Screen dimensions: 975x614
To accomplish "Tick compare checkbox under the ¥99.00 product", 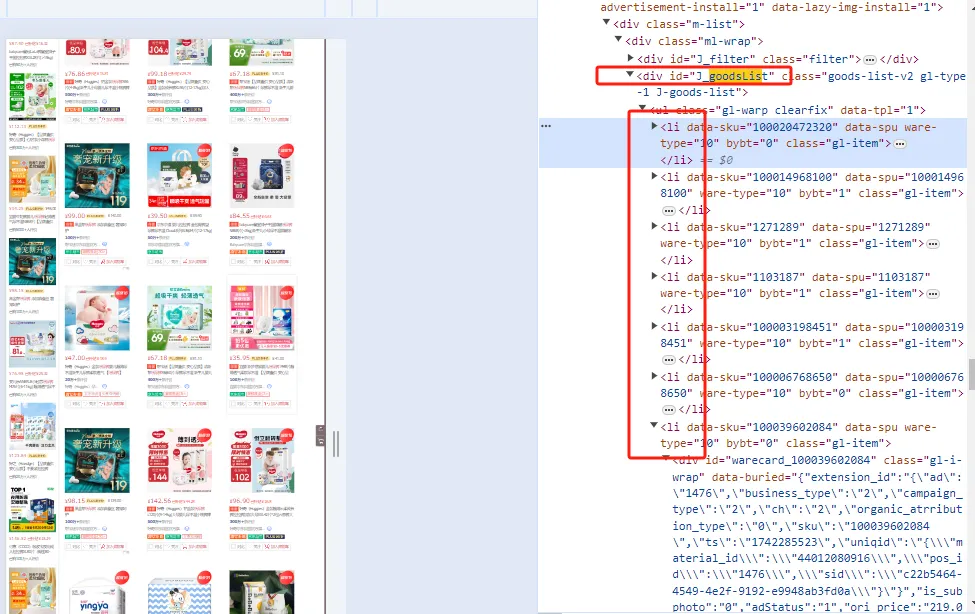I will pos(68,262).
